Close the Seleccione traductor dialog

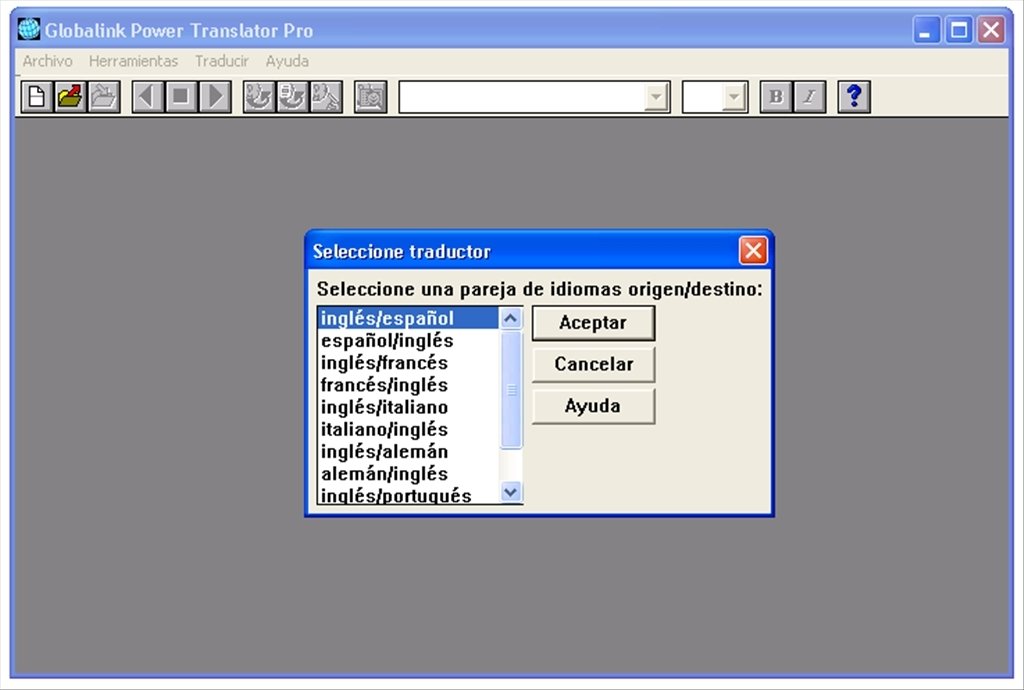753,251
